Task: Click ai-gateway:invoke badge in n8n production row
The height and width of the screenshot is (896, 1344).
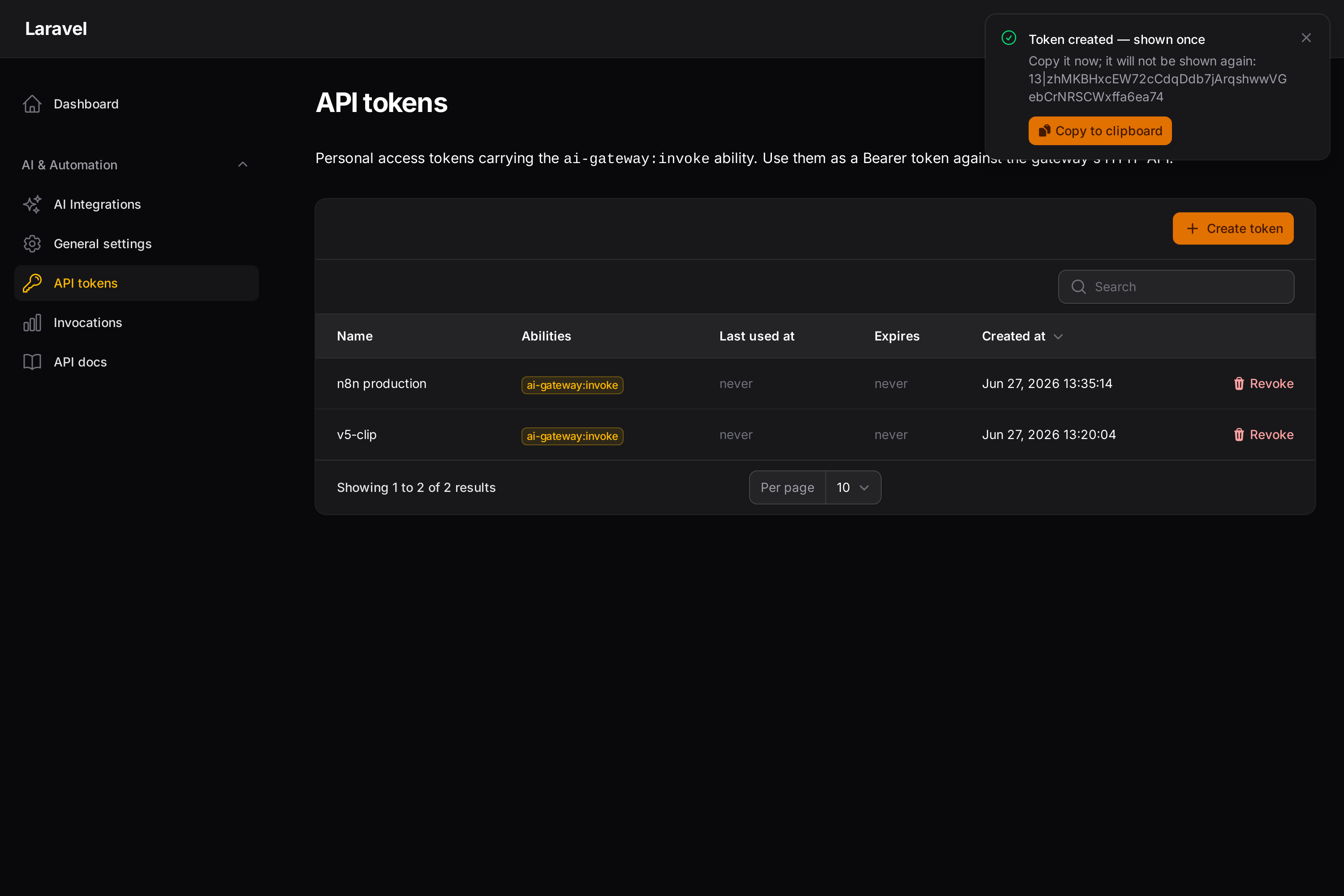Action: pyautogui.click(x=572, y=385)
